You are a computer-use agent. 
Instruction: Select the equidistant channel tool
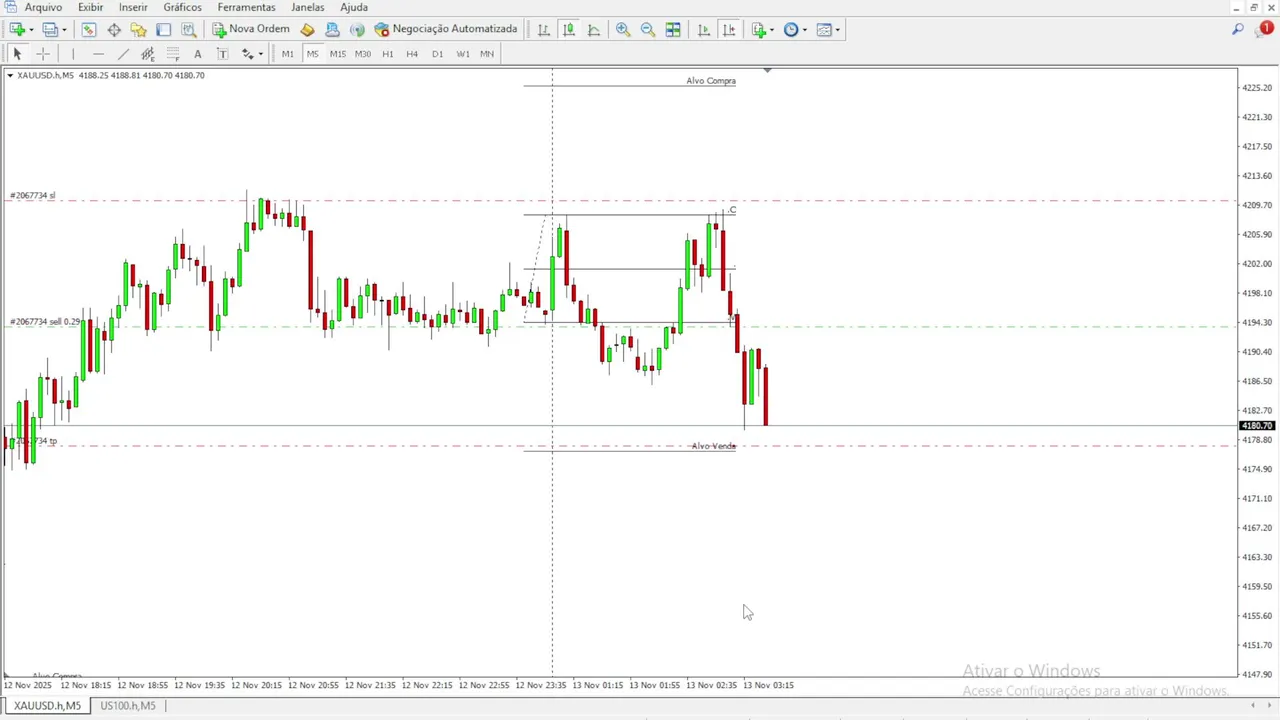click(x=148, y=54)
